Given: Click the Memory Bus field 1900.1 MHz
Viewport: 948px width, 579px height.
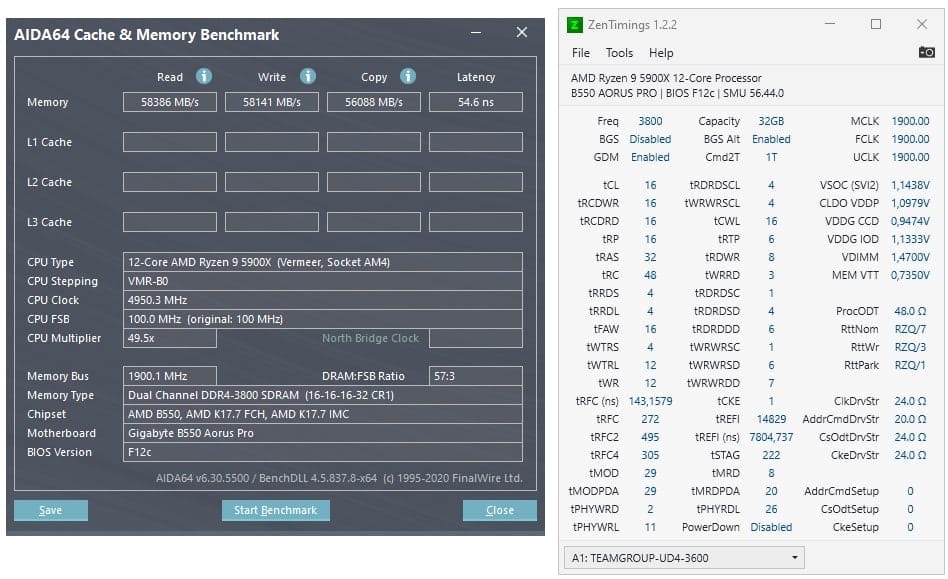Looking at the screenshot, I should pyautogui.click(x=170, y=376).
